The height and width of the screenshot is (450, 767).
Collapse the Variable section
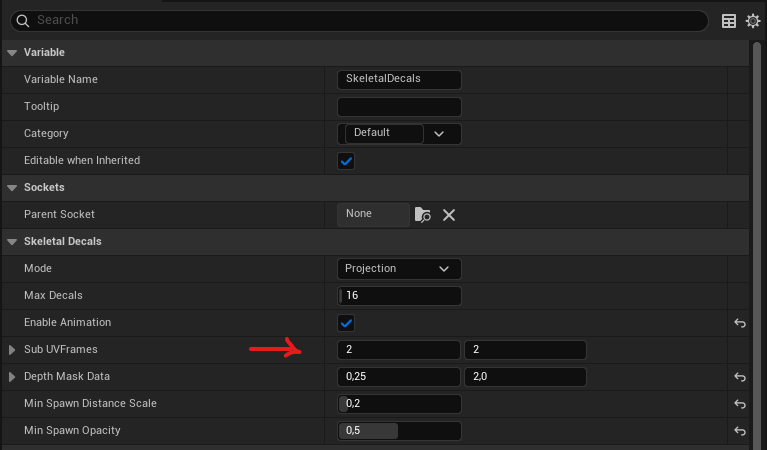pyautogui.click(x=12, y=53)
